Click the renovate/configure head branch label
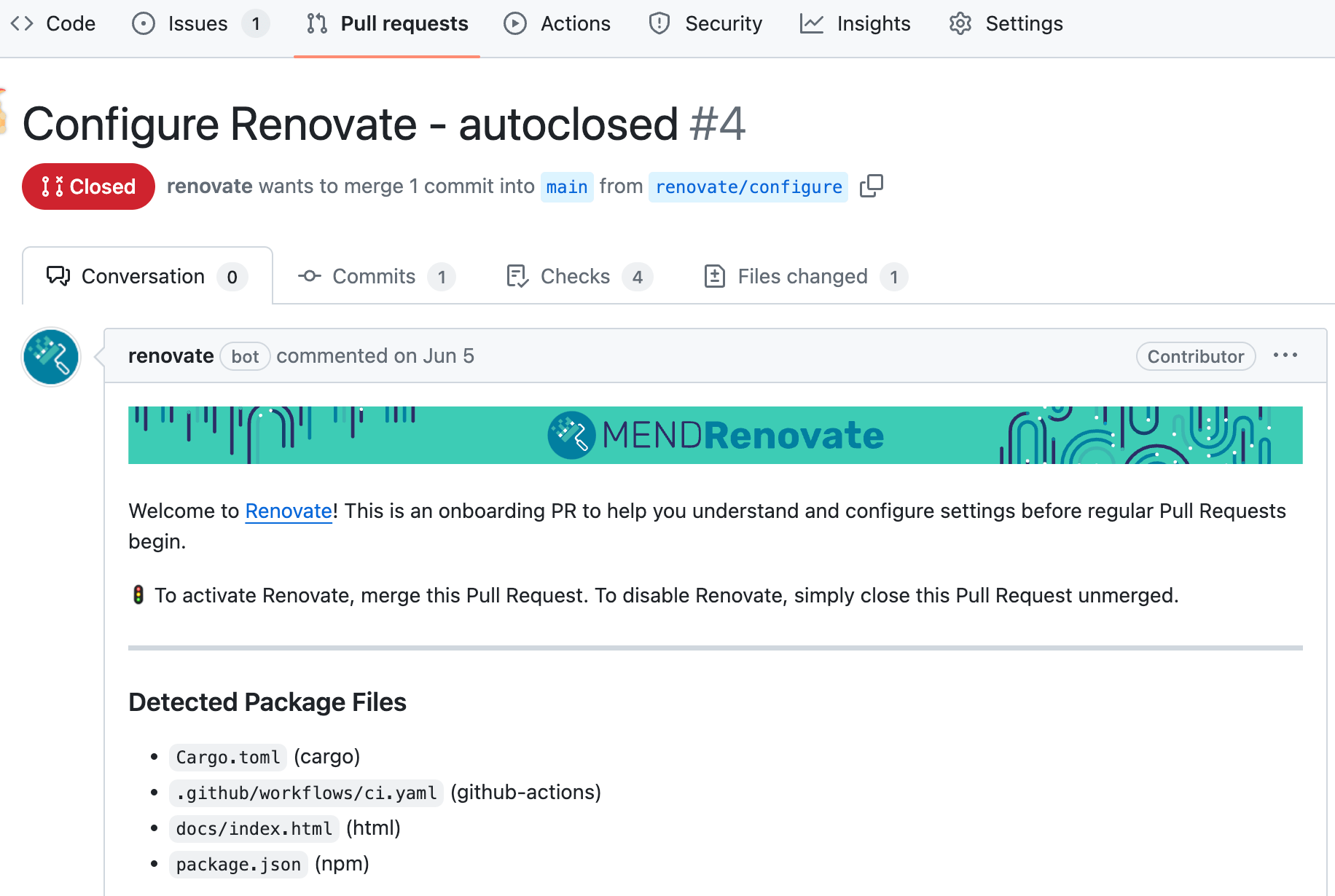 click(x=748, y=187)
